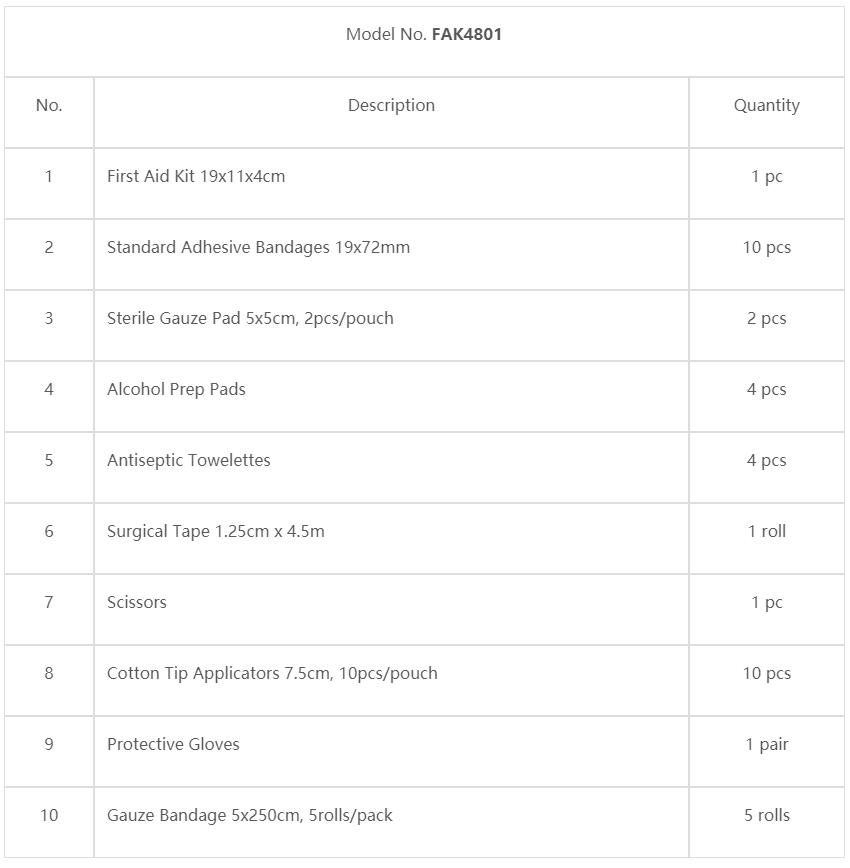Image resolution: width=850 pixels, height=868 pixels.
Task: Select the 2 pcs quantity value
Action: pos(766,318)
